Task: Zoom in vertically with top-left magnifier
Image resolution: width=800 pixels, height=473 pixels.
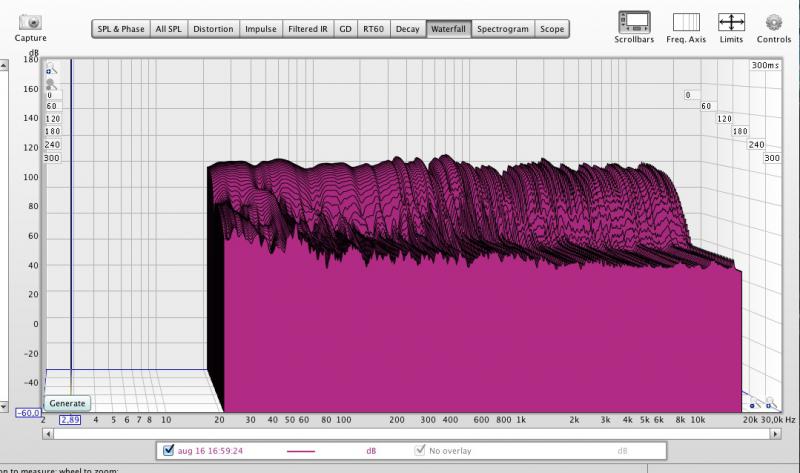Action: tap(52, 68)
